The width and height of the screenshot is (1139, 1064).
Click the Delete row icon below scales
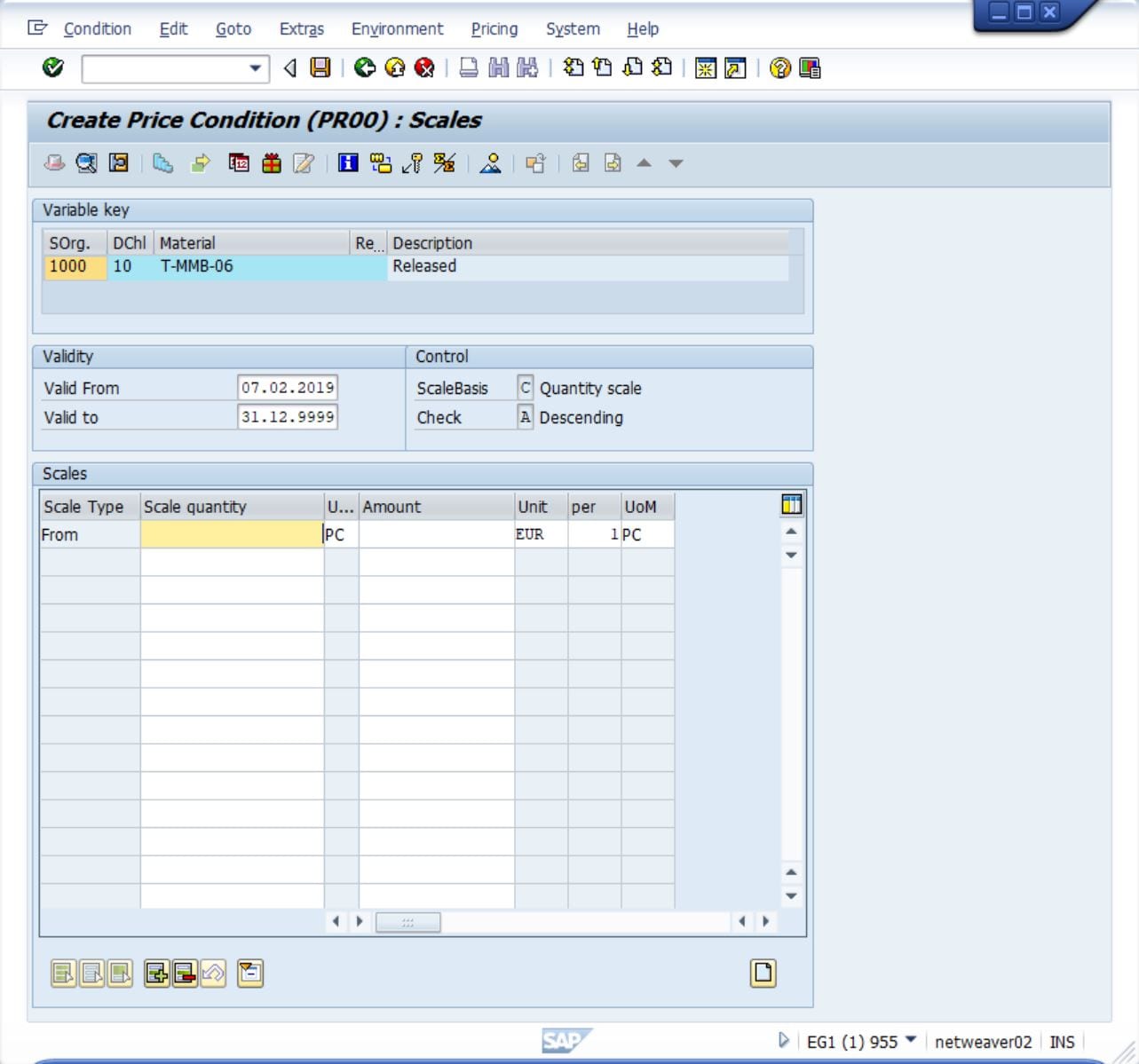[185, 973]
